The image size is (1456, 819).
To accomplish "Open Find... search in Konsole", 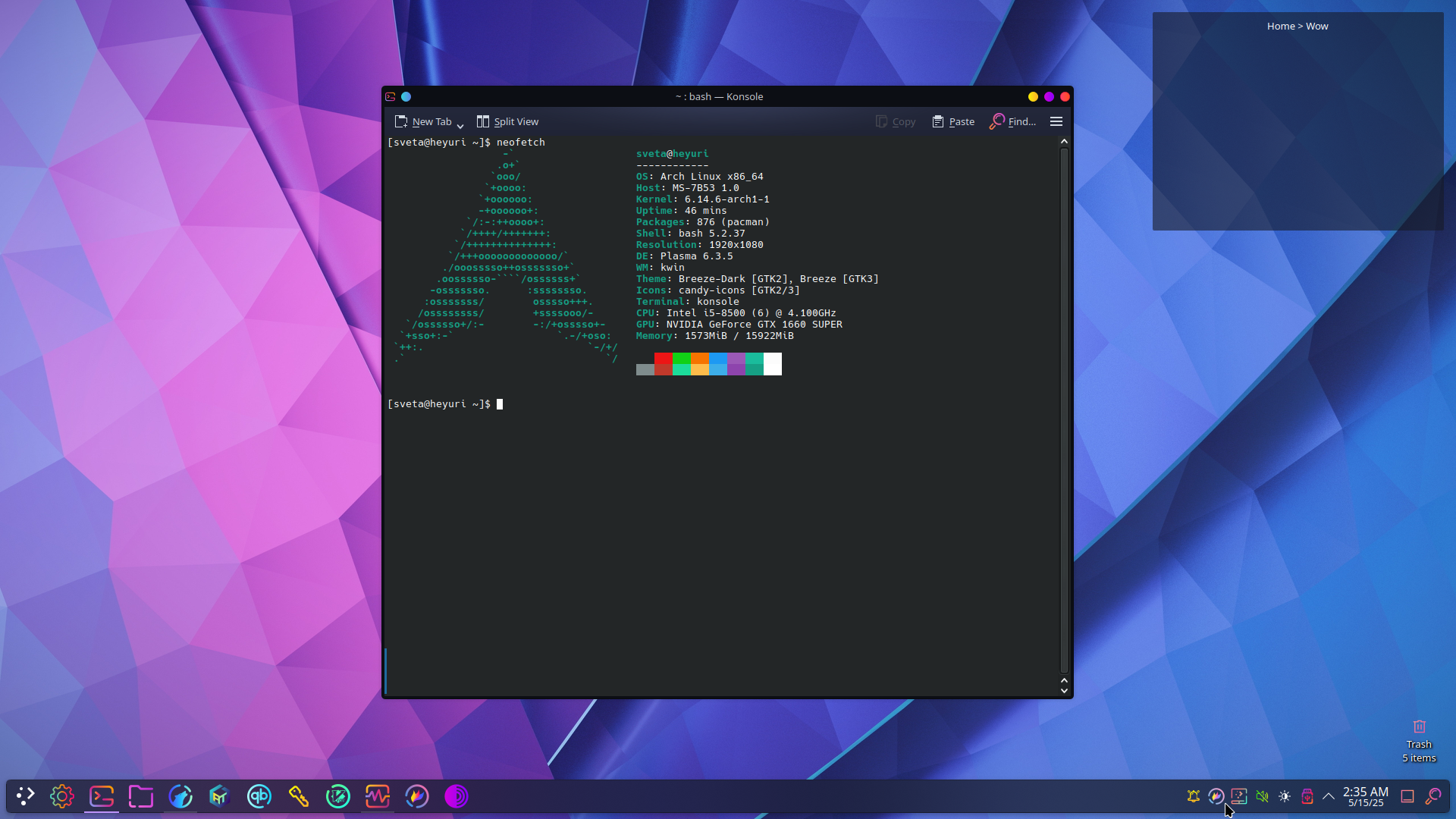I will [x=1012, y=121].
